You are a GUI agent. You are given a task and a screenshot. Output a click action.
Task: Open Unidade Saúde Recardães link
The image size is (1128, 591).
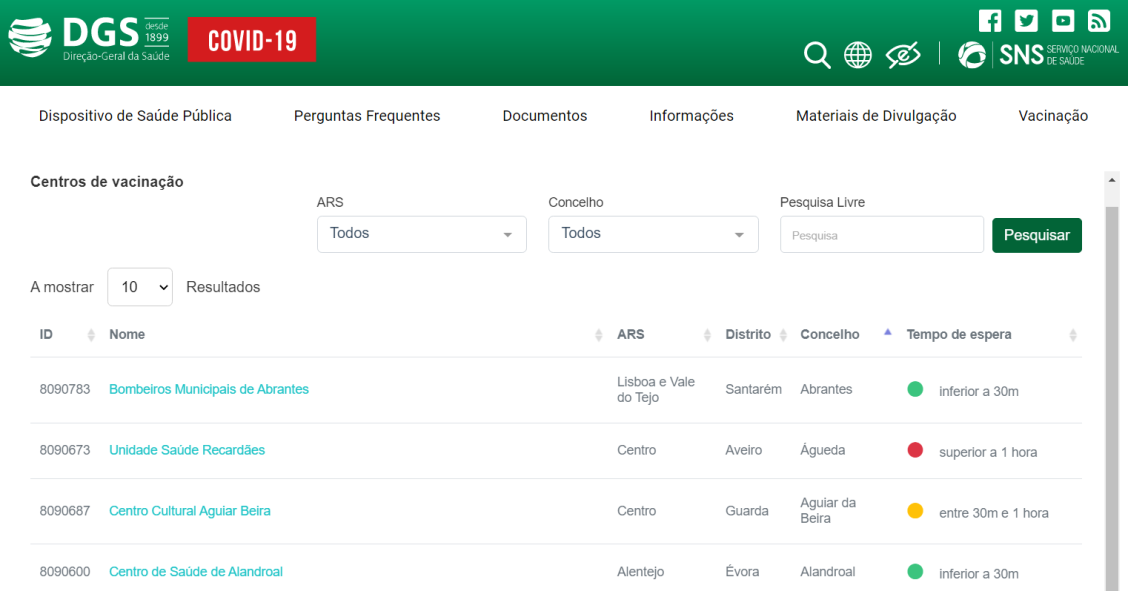click(187, 450)
